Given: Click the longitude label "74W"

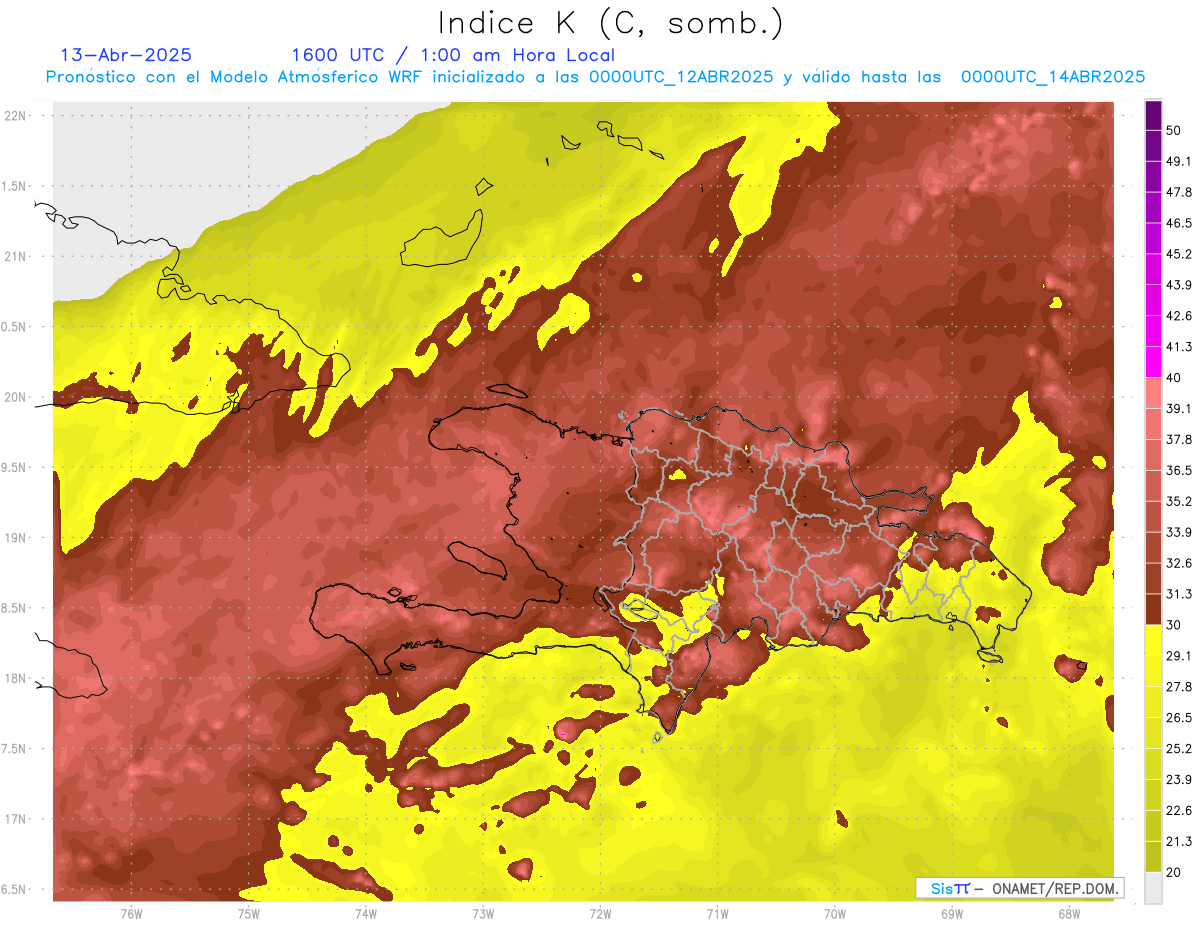Looking at the screenshot, I should coord(366,913).
